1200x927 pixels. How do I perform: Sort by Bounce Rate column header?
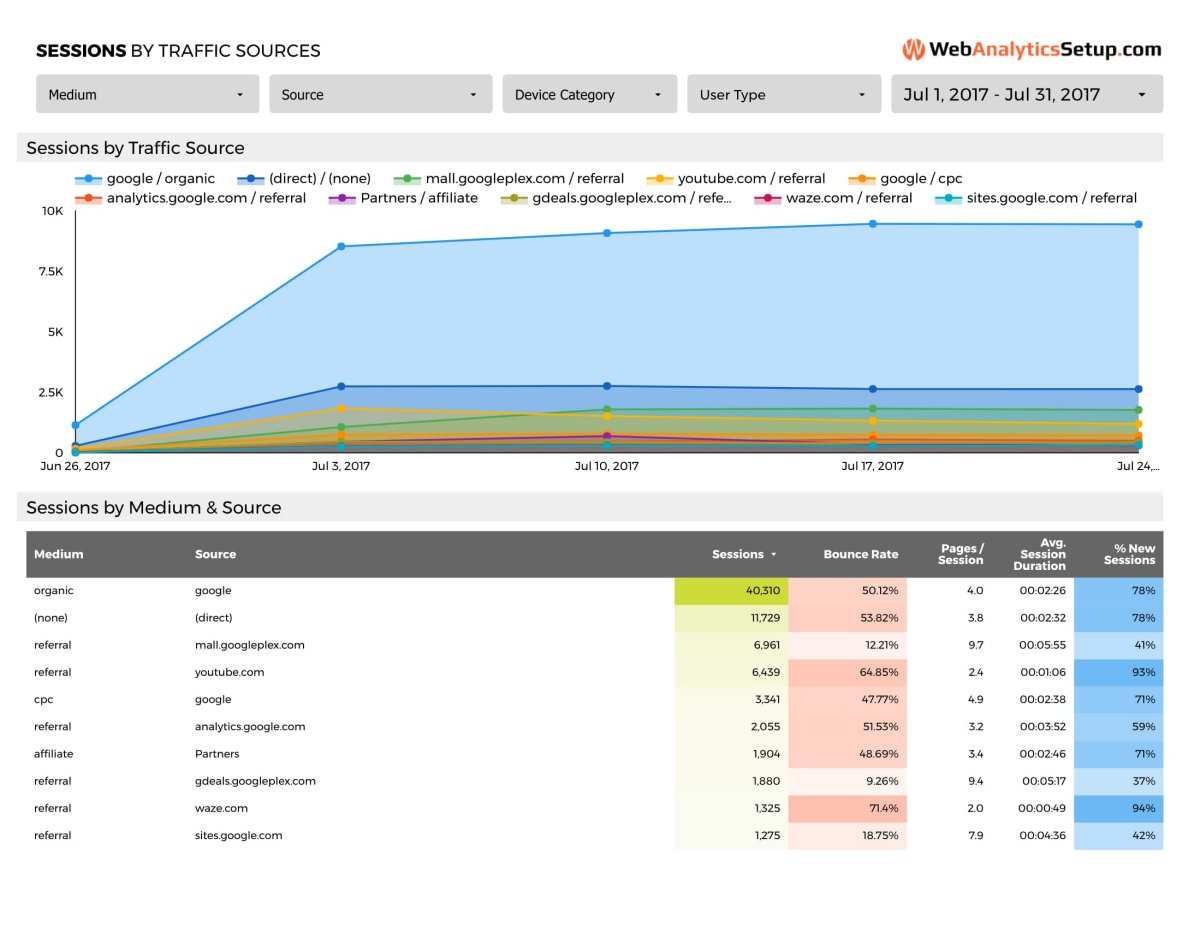[x=861, y=554]
